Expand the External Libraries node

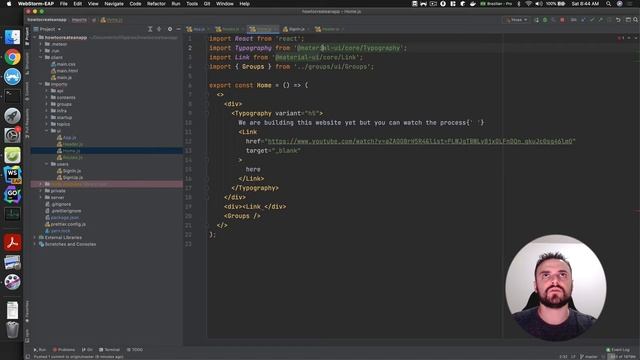point(35,238)
